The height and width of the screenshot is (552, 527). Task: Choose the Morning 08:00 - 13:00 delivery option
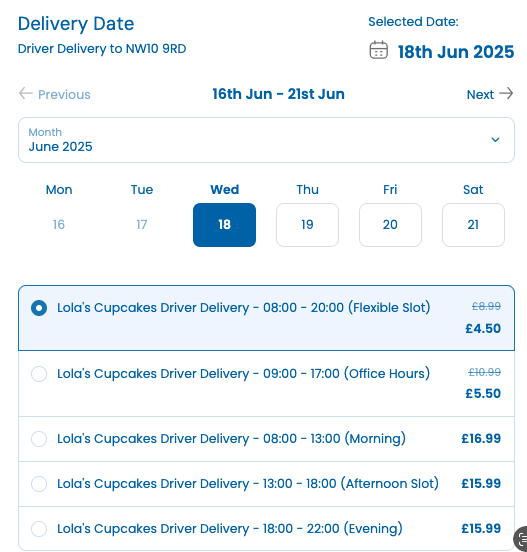click(266, 439)
